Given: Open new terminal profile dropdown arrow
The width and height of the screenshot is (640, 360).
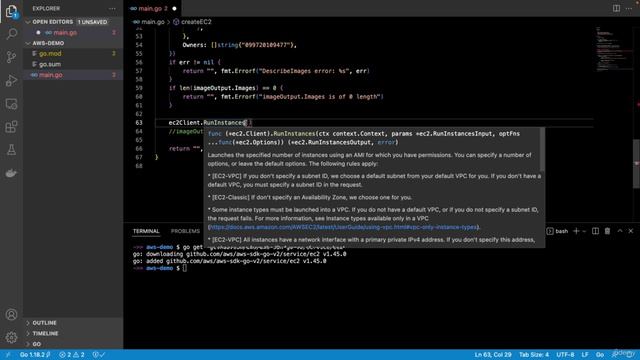Looking at the screenshot, I should click(x=584, y=231).
